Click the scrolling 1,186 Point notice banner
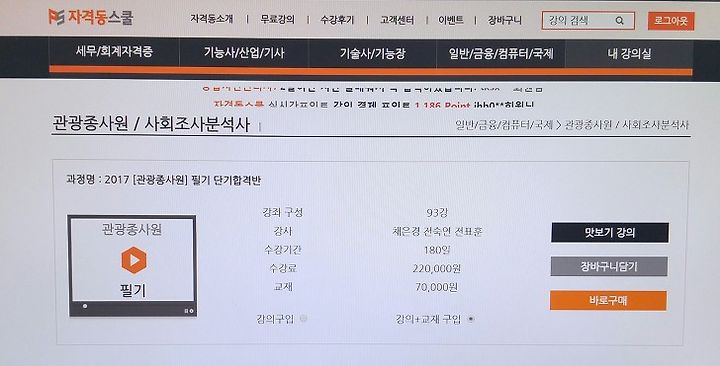This screenshot has width=720, height=366. coord(373,105)
